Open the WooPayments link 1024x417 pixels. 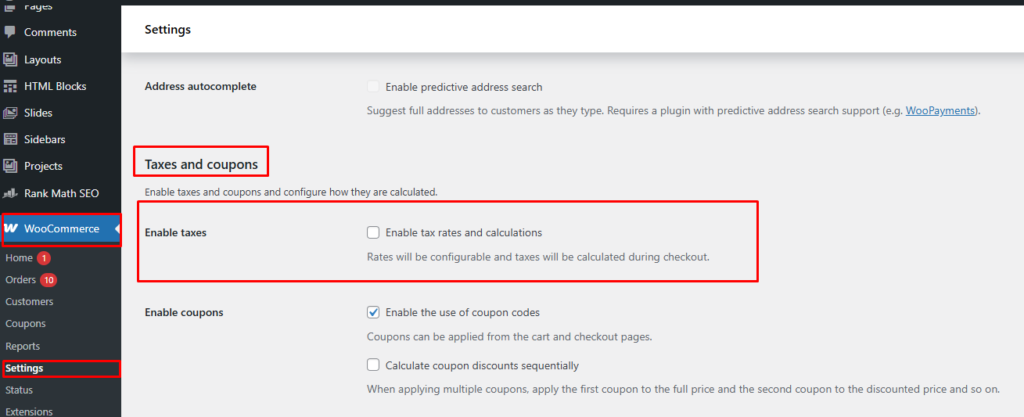click(x=939, y=110)
